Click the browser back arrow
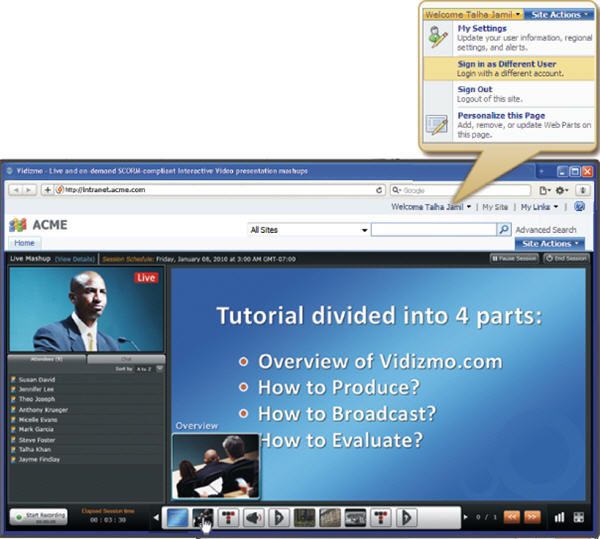This screenshot has height=539, width=600. point(16,190)
